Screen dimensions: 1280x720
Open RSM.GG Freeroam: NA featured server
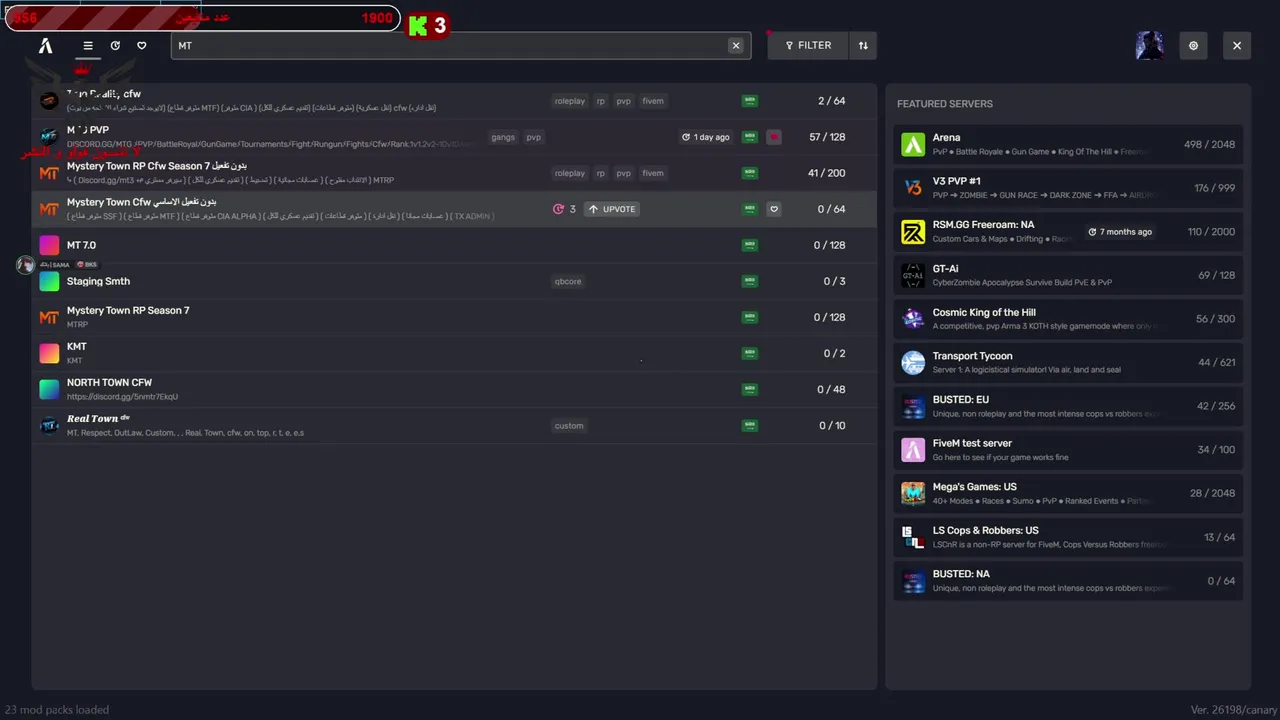pyautogui.click(x=1068, y=231)
